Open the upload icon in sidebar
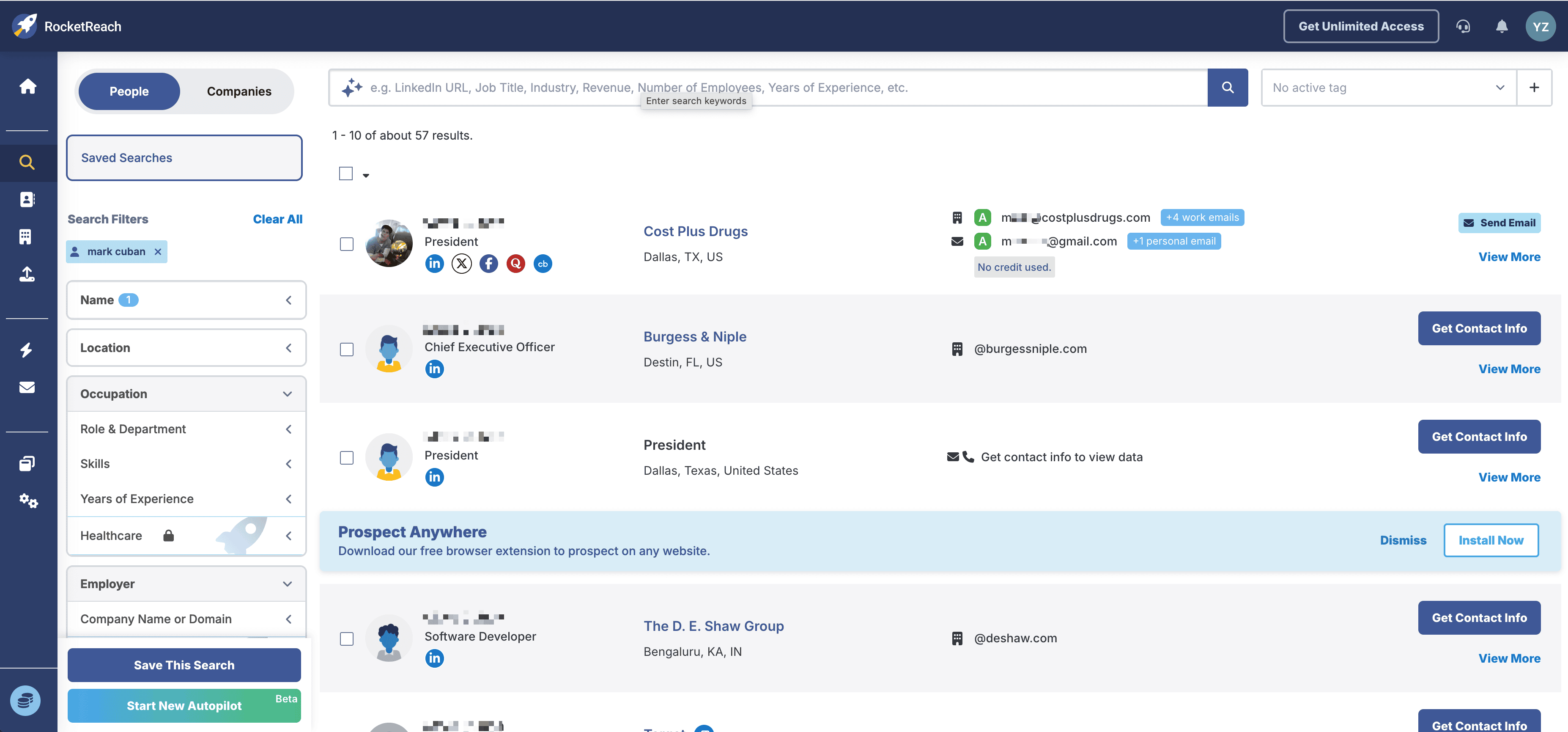Viewport: 1568px width, 732px height. [27, 274]
